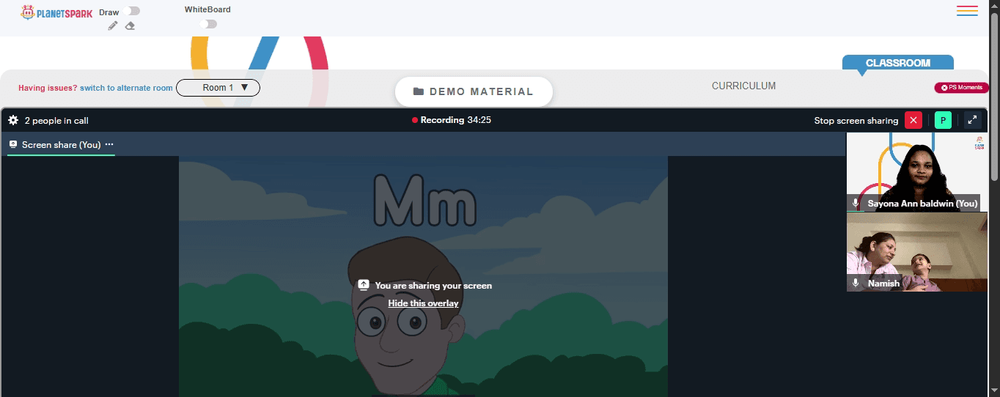
Task: Enter fullscreen with expand icon
Action: click(x=973, y=120)
